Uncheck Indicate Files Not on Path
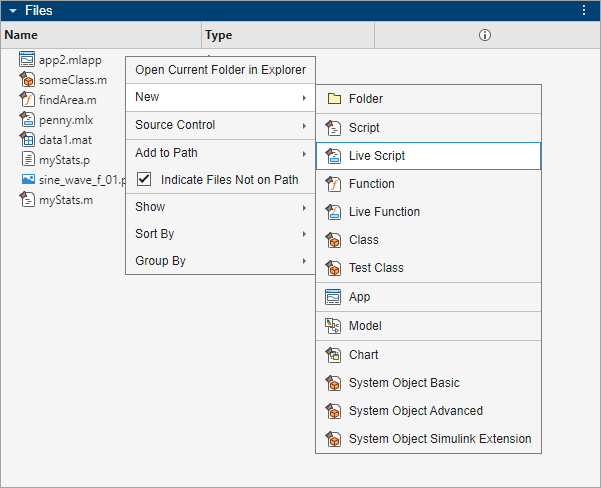601x488 pixels. pos(144,180)
